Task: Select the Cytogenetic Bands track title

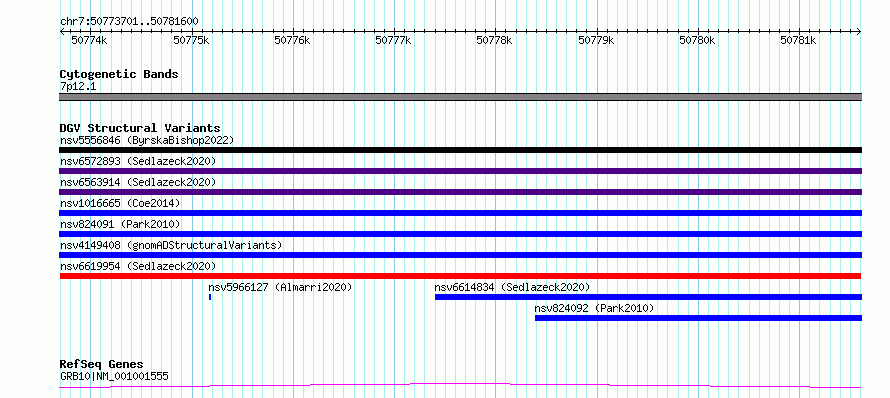Action: [x=119, y=74]
